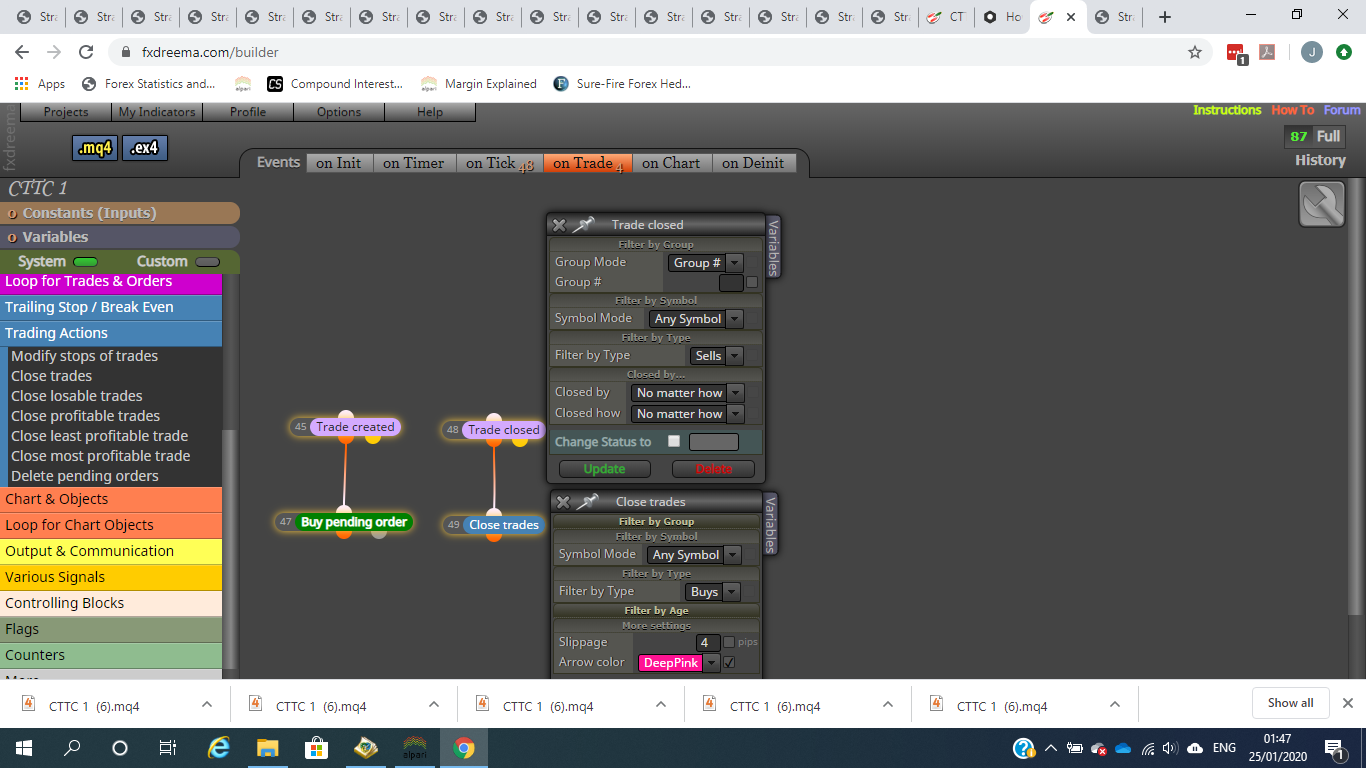Click the green Chrome update arrow icon
This screenshot has width=1366, height=768.
pyautogui.click(x=1345, y=52)
